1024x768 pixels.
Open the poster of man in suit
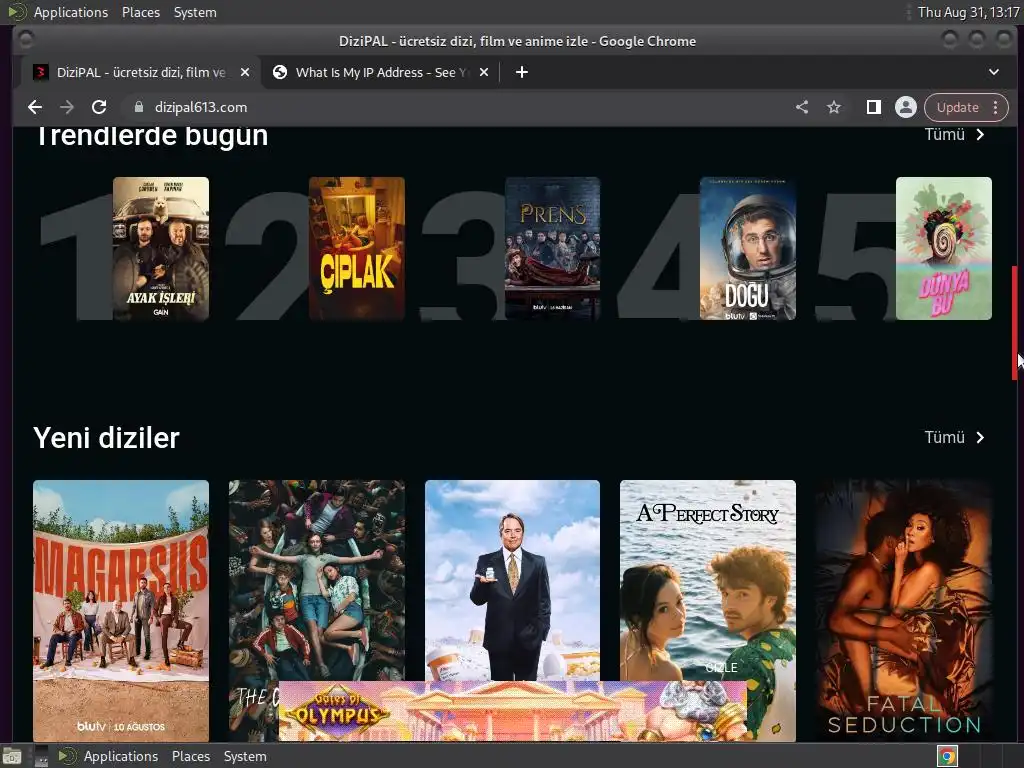(512, 581)
